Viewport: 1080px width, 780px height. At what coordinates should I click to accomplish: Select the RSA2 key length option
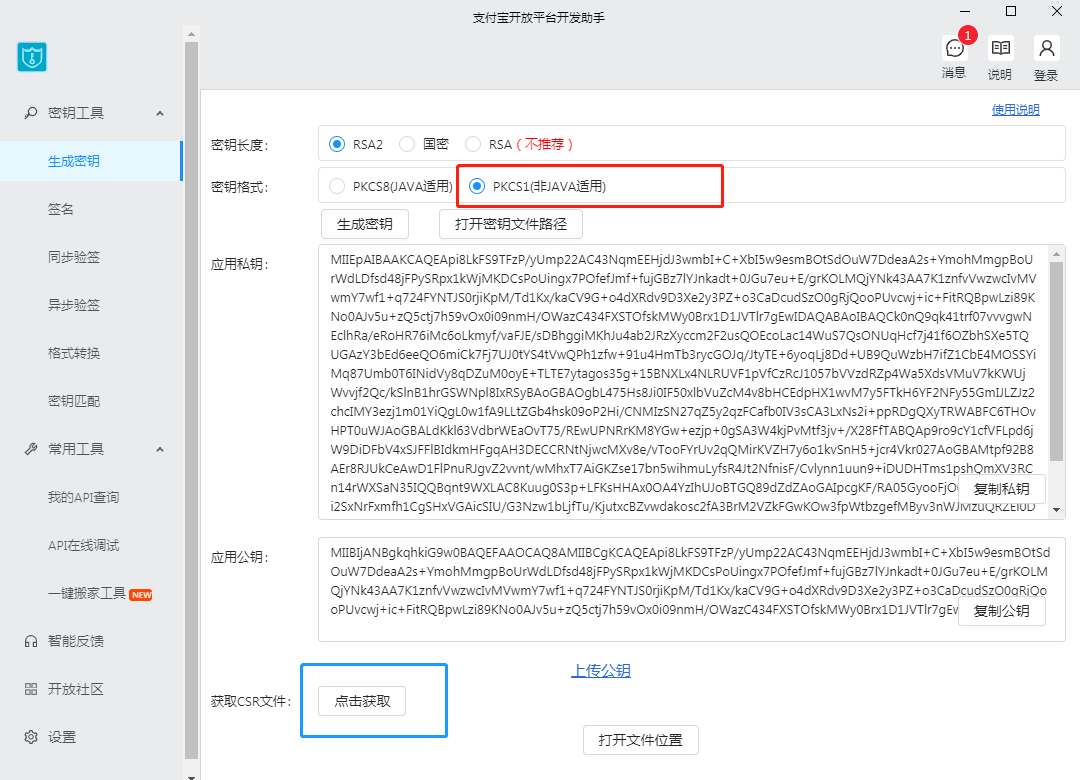click(x=337, y=144)
